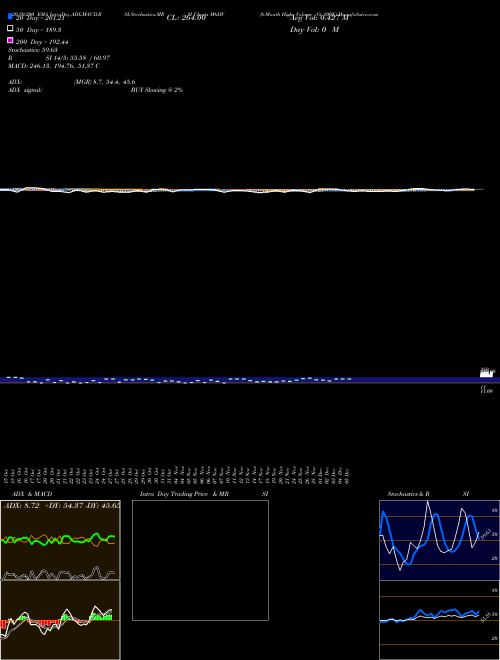The width and height of the screenshot is (500, 660).
Task: Click the 'MACD: 246.13, 194.76, 51.37 C' readout
Action: pos(54,66)
